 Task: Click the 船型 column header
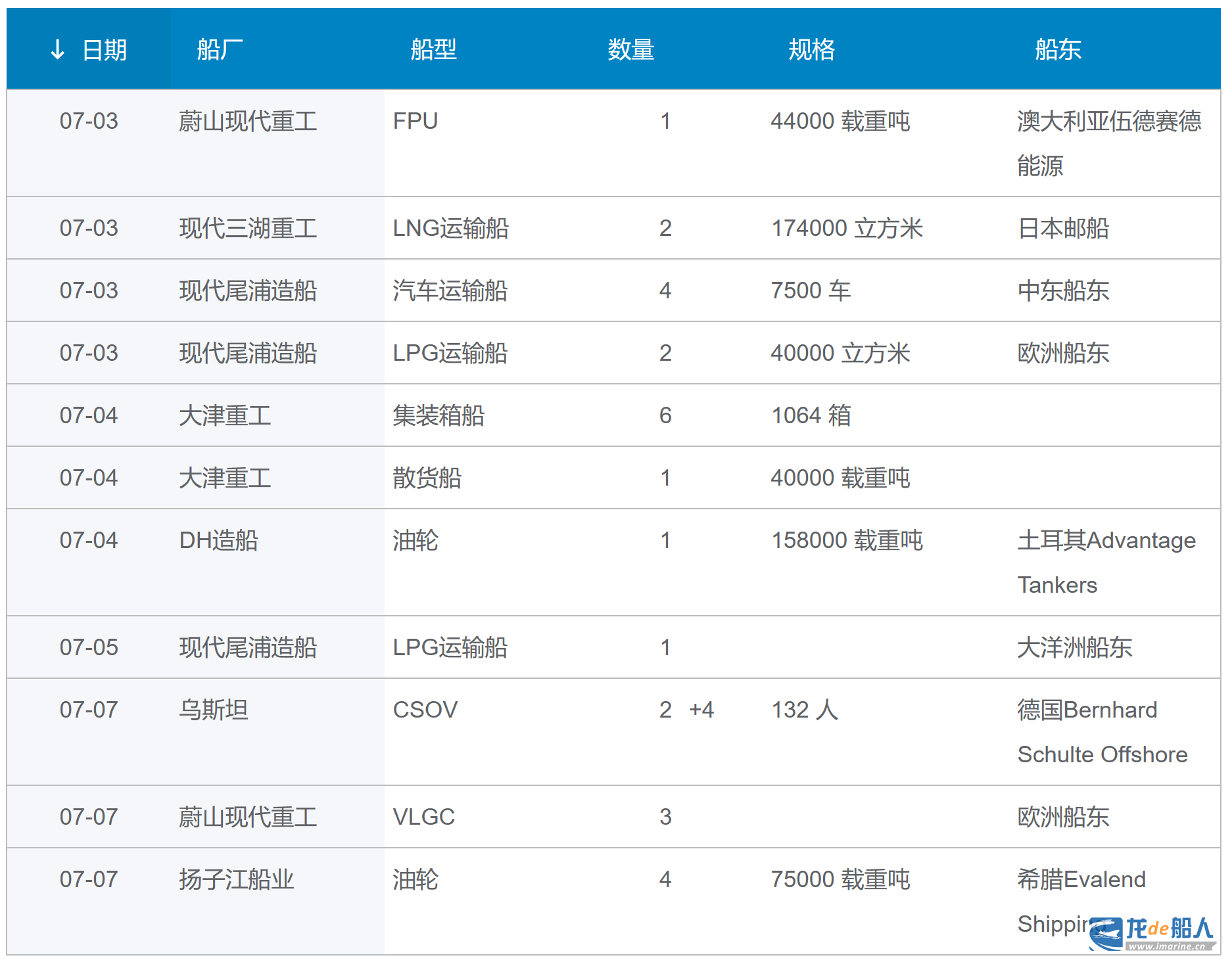(x=433, y=50)
